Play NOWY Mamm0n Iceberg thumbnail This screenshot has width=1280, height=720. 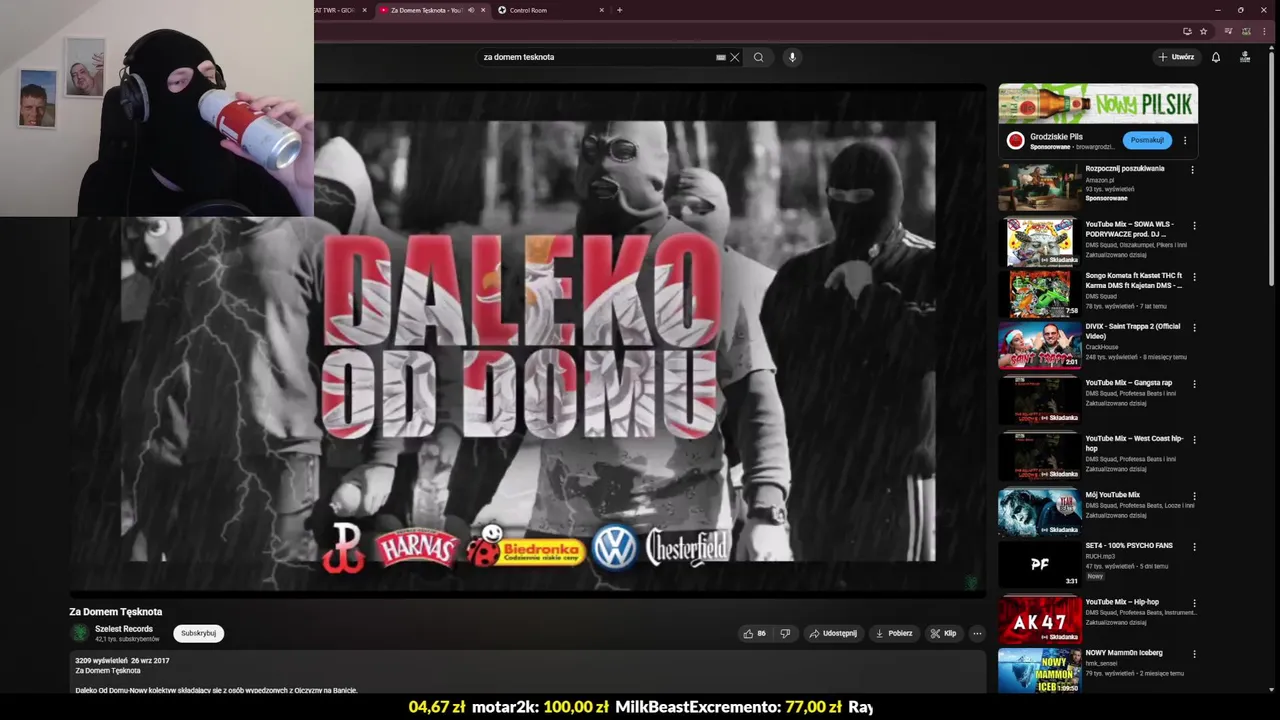tap(1039, 671)
